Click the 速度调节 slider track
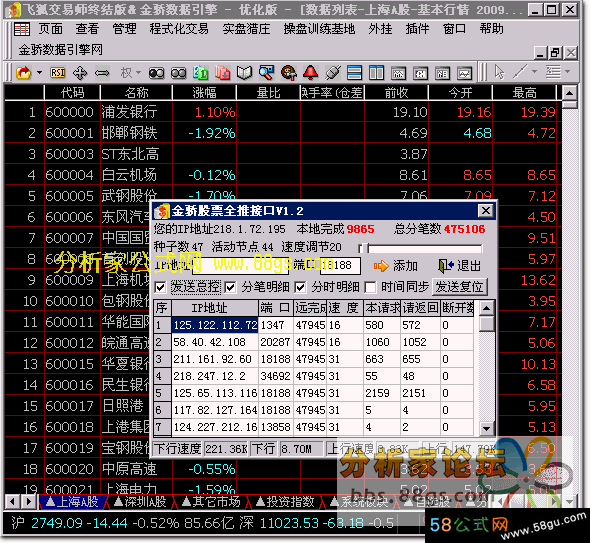The width and height of the screenshot is (590, 543). click(420, 248)
